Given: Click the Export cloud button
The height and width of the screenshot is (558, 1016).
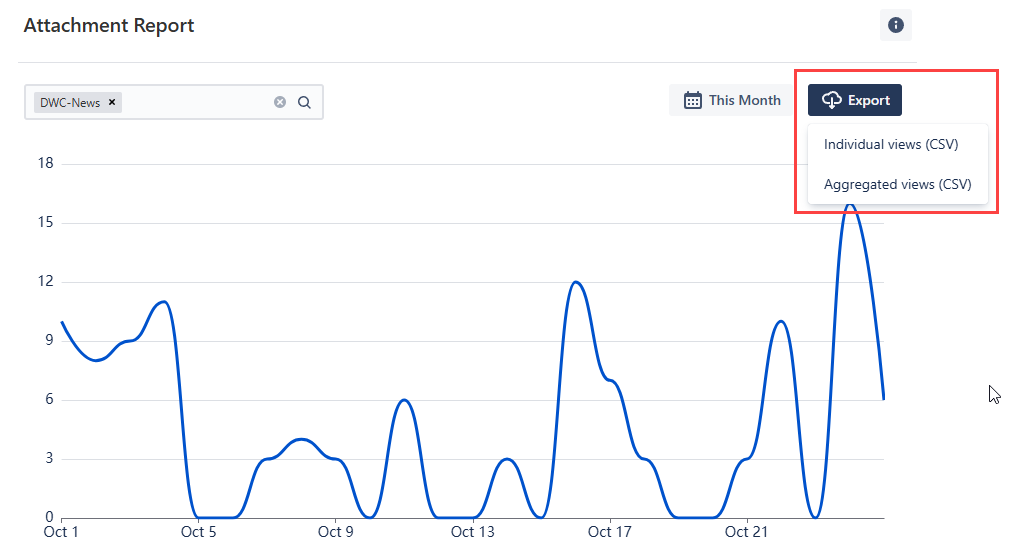Looking at the screenshot, I should click(x=855, y=100).
